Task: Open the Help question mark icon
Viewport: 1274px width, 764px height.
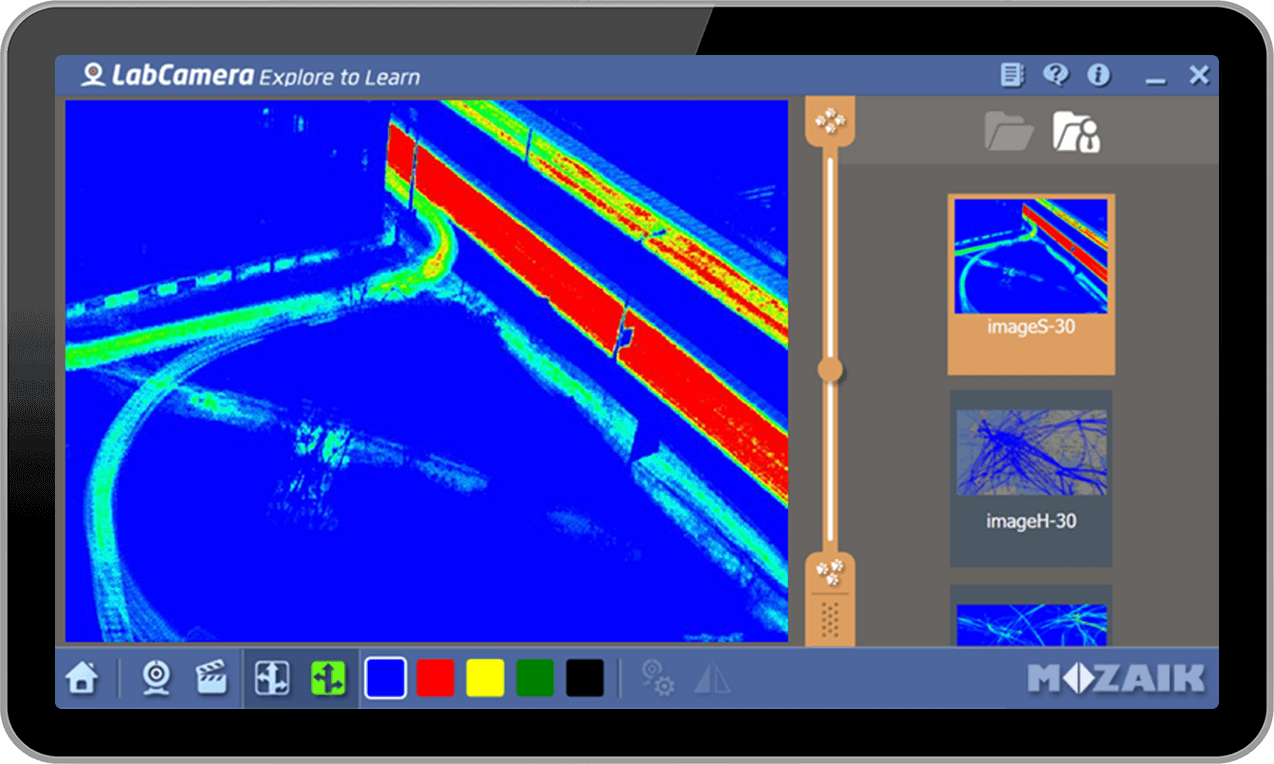Action: (x=1056, y=75)
